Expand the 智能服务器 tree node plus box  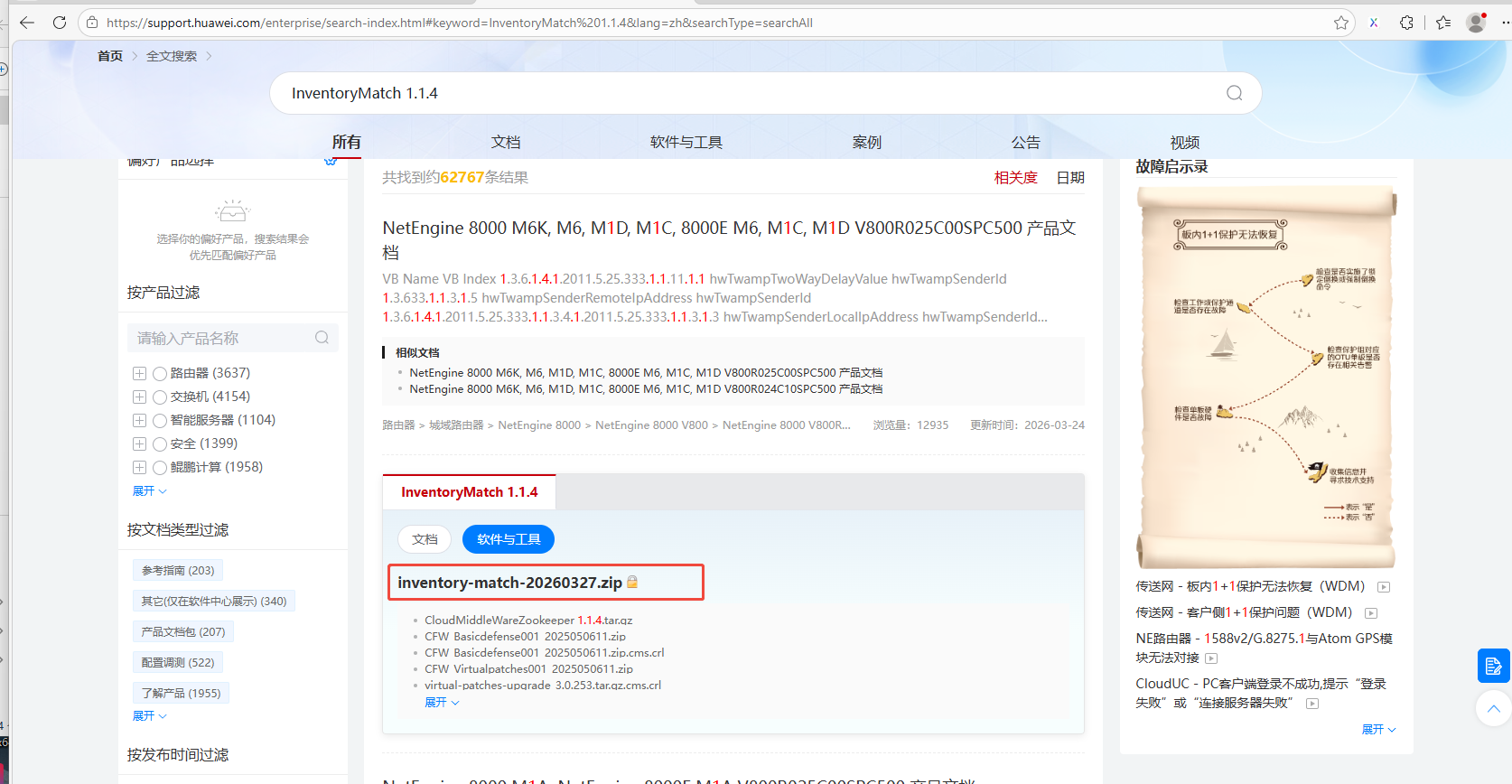(139, 420)
